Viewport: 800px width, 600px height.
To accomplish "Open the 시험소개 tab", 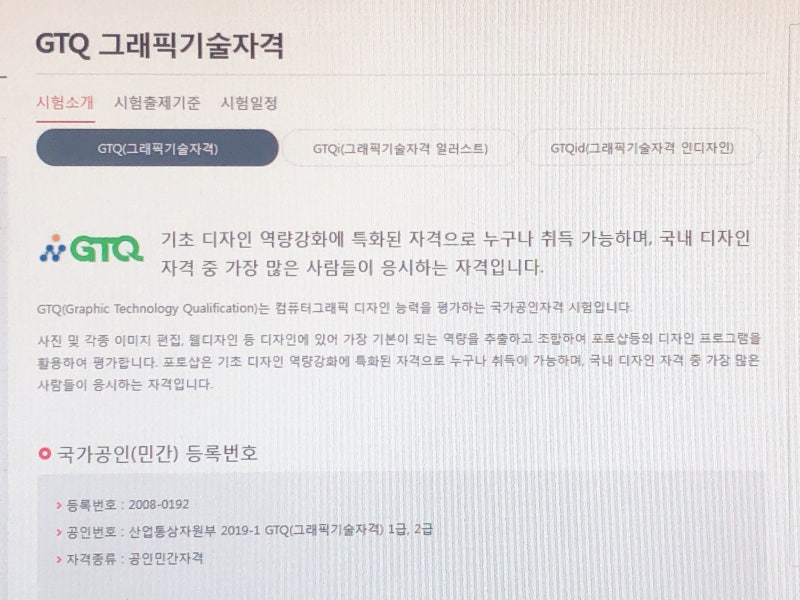I will tap(65, 103).
